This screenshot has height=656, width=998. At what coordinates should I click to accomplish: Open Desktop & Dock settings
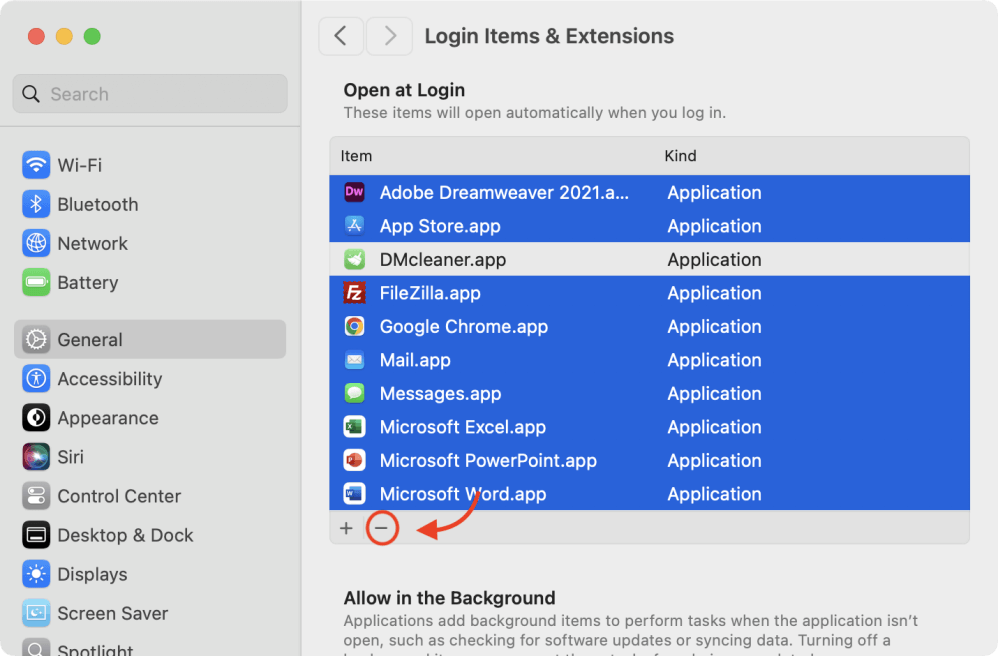point(125,535)
